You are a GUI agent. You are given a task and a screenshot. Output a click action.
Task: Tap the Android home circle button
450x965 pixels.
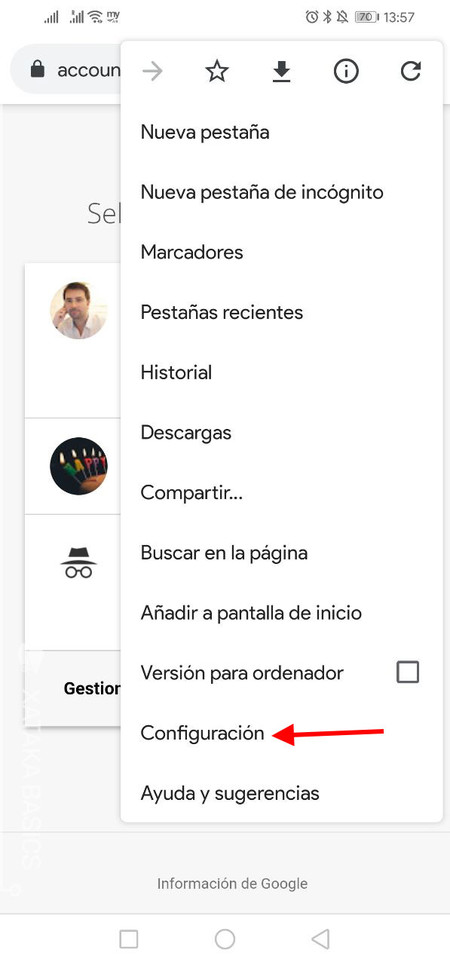pos(225,939)
